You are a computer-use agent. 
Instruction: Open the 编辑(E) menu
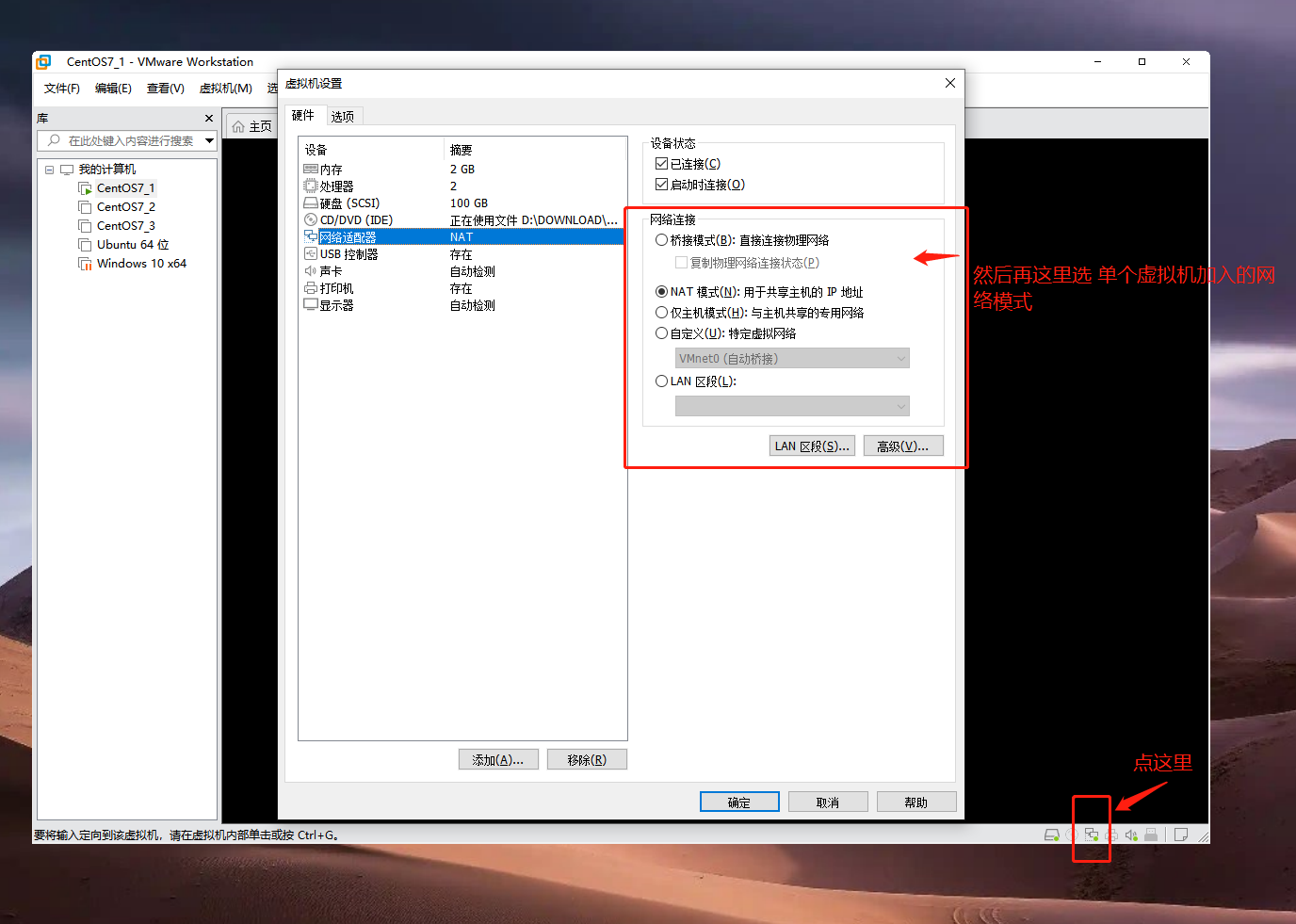113,89
